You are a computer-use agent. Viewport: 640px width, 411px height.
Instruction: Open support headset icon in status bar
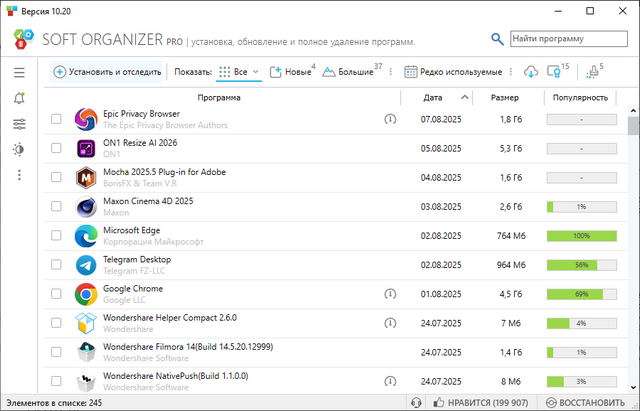pyautogui.click(x=416, y=403)
